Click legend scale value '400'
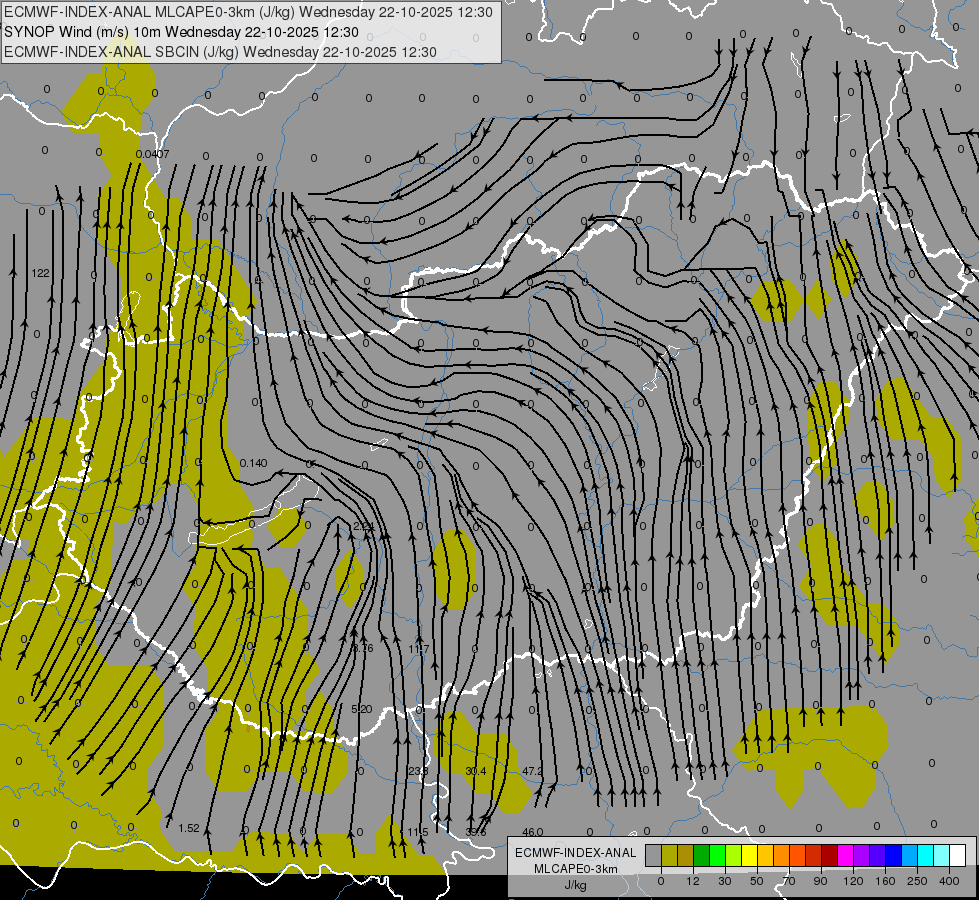Image resolution: width=979 pixels, height=900 pixels. 949,881
